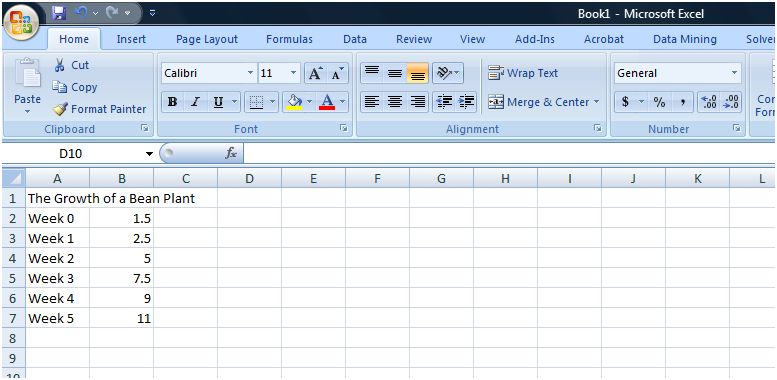777x380 pixels.
Task: Open the borders dropdown arrow
Action: (x=273, y=102)
